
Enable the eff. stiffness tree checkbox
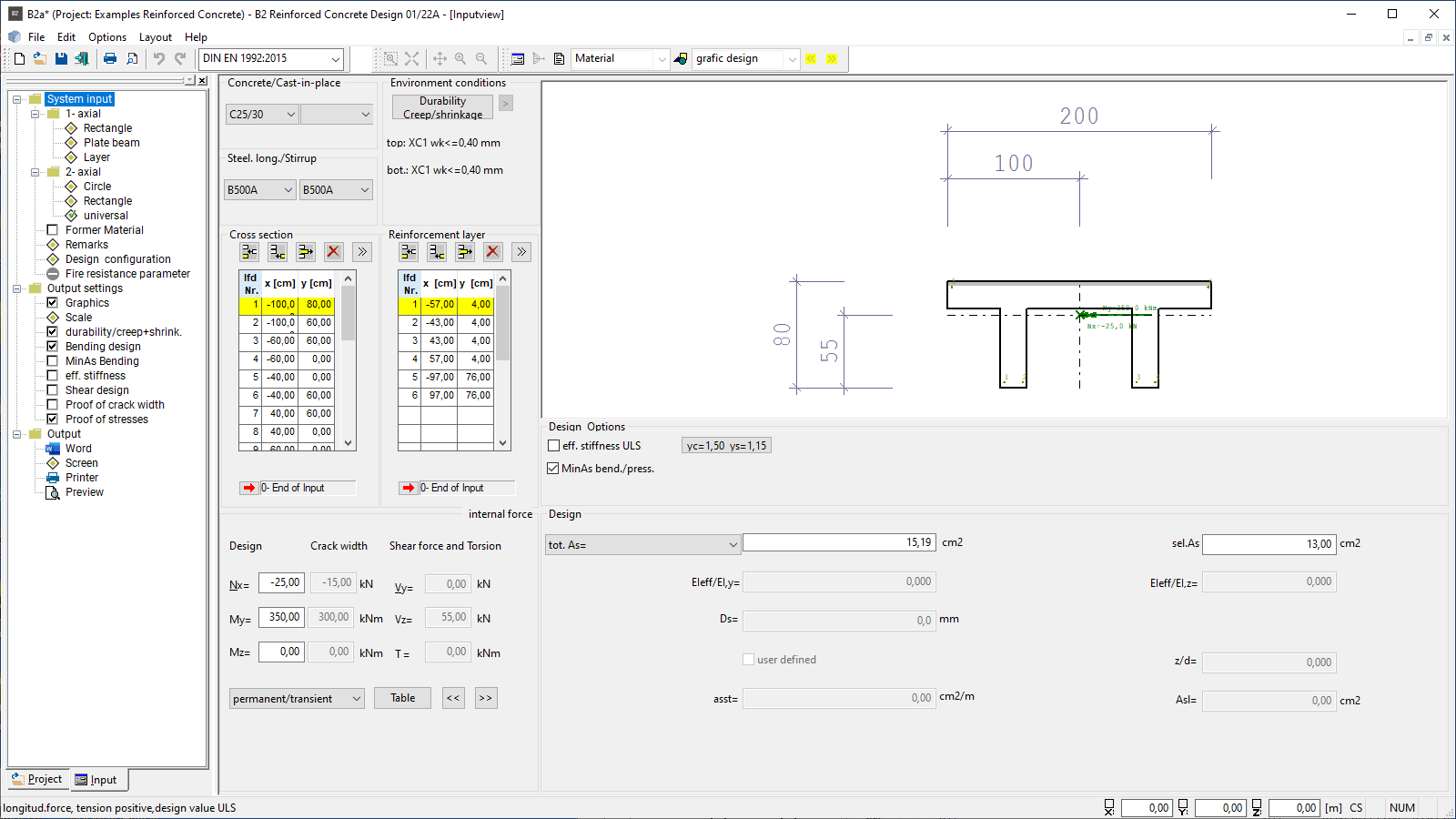tap(53, 376)
